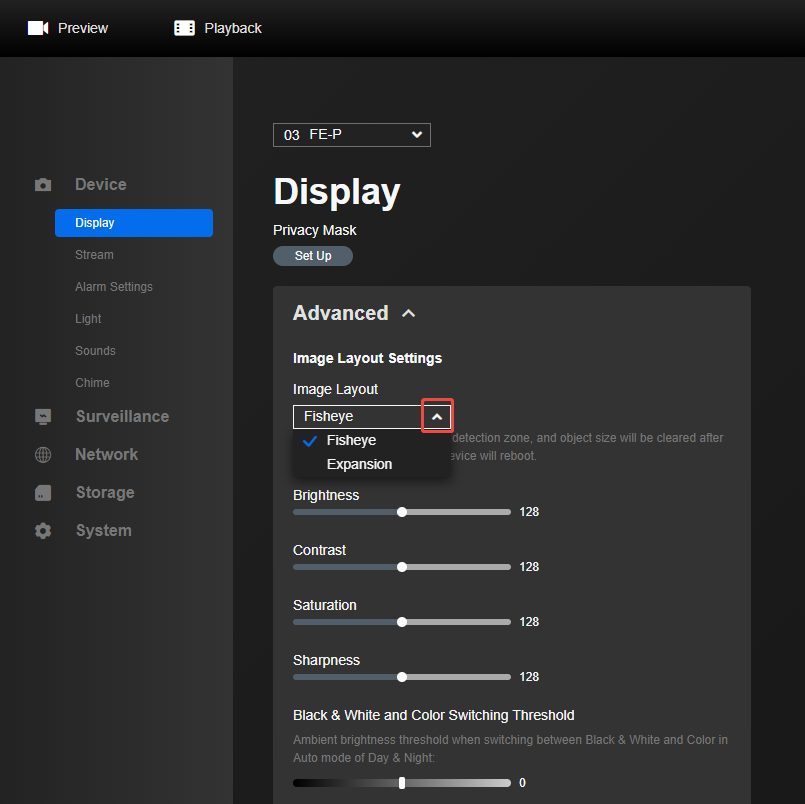805x804 pixels.
Task: Click the Sharpness slider handle
Action: point(402,677)
